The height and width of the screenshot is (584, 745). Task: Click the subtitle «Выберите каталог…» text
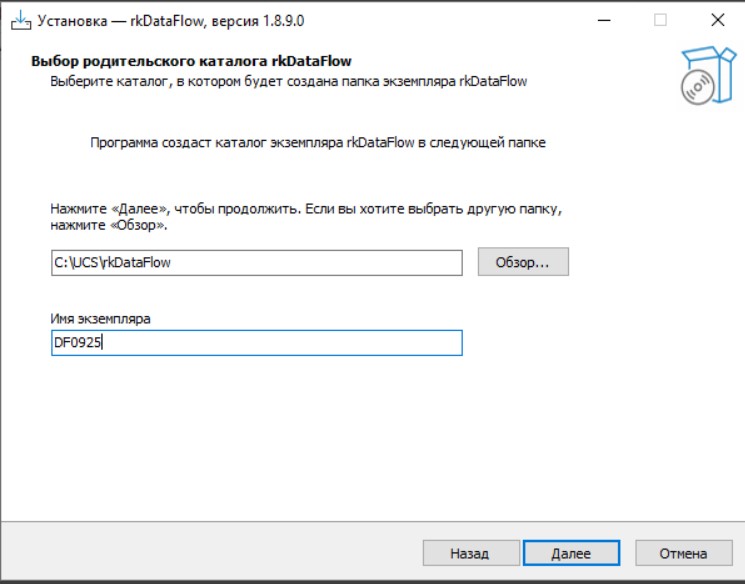(288, 81)
